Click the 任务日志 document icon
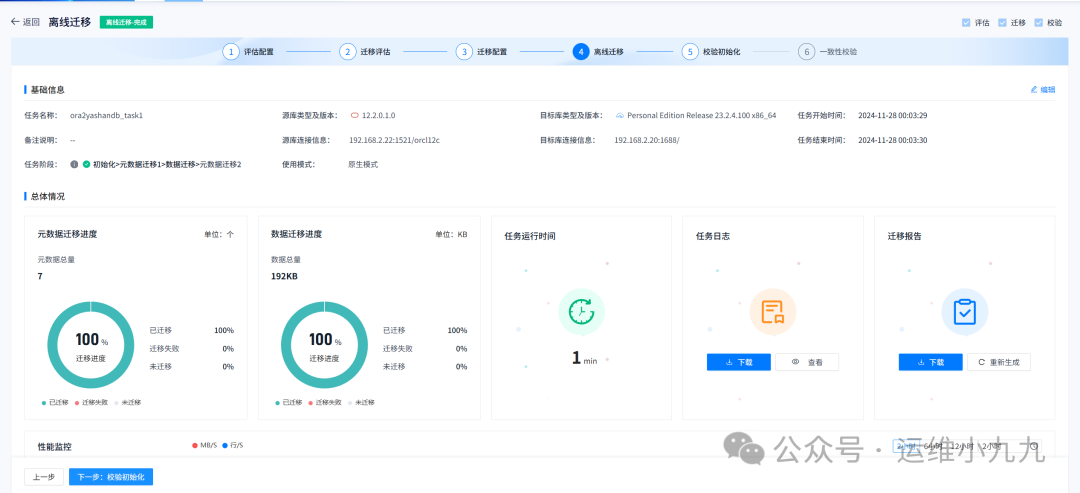The height and width of the screenshot is (493, 1080). coord(773,312)
